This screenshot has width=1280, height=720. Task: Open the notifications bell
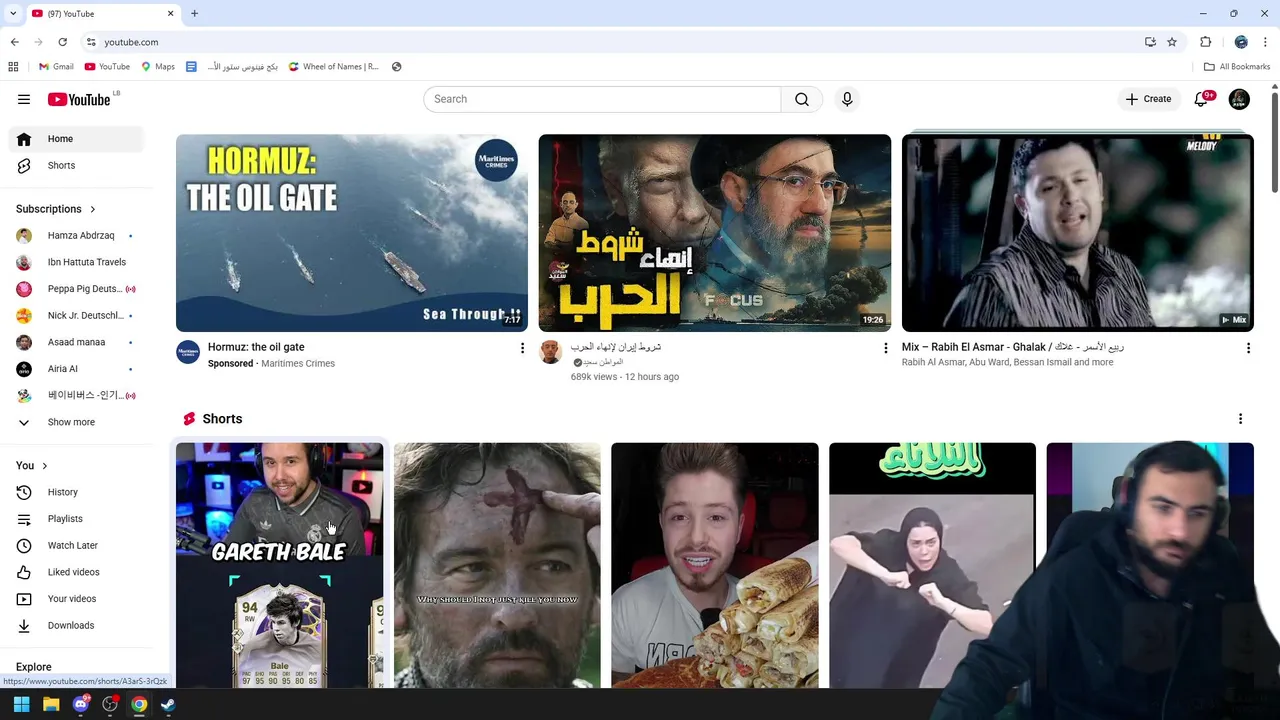pyautogui.click(x=1201, y=99)
